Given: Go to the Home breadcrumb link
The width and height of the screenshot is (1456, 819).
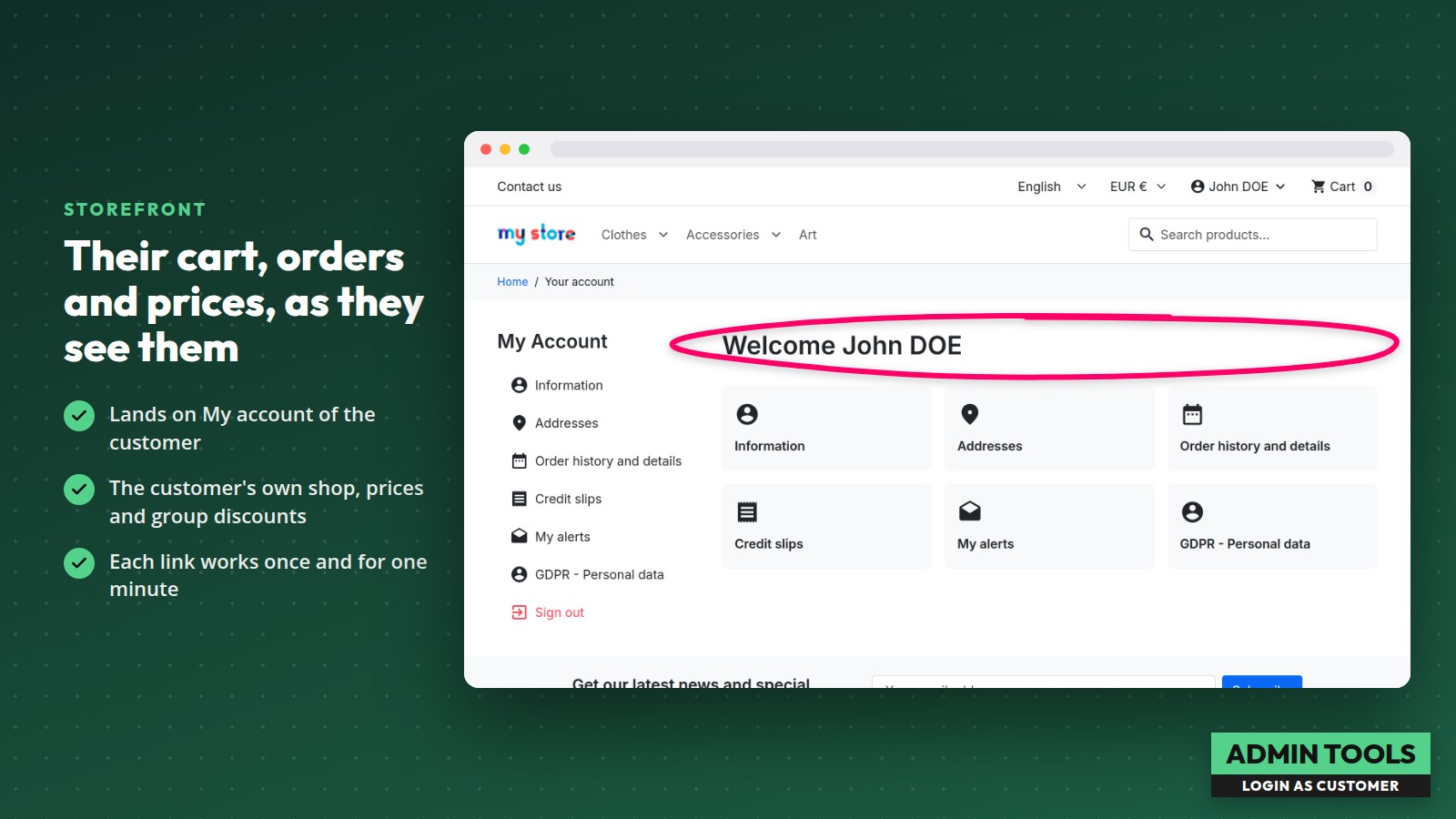Looking at the screenshot, I should (x=512, y=282).
